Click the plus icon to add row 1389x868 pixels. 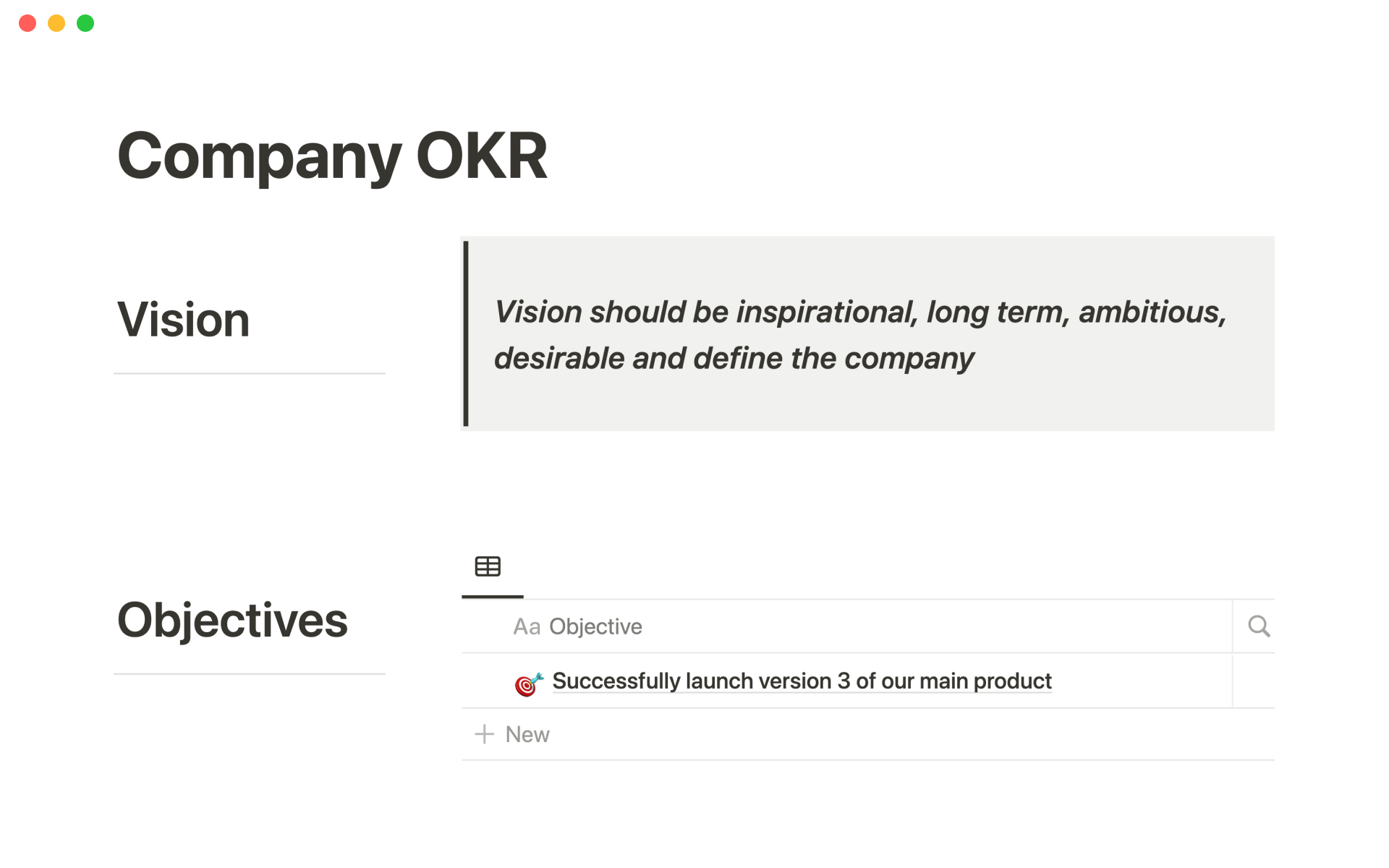click(x=484, y=734)
